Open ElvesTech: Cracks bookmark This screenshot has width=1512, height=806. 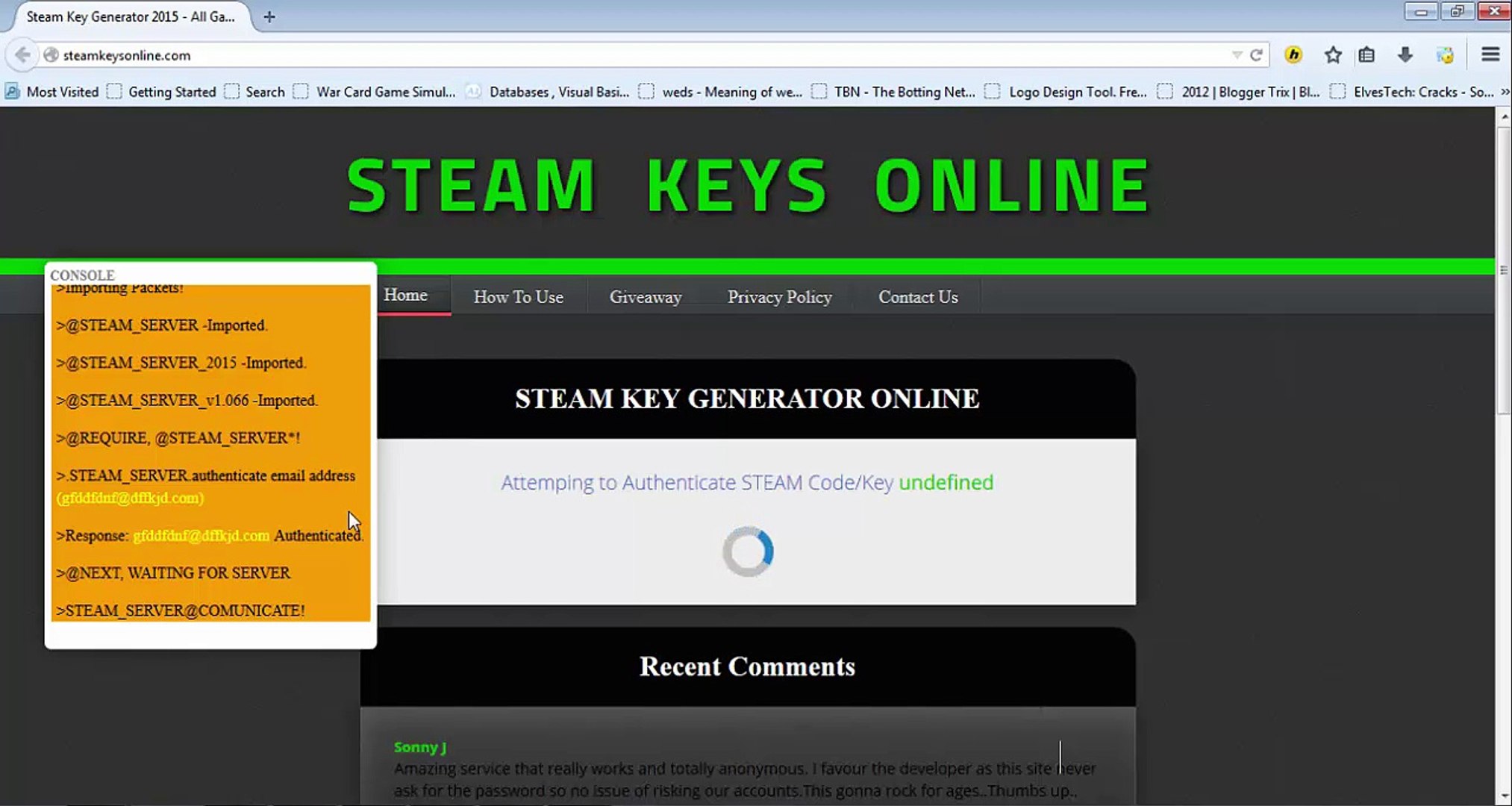click(1413, 92)
